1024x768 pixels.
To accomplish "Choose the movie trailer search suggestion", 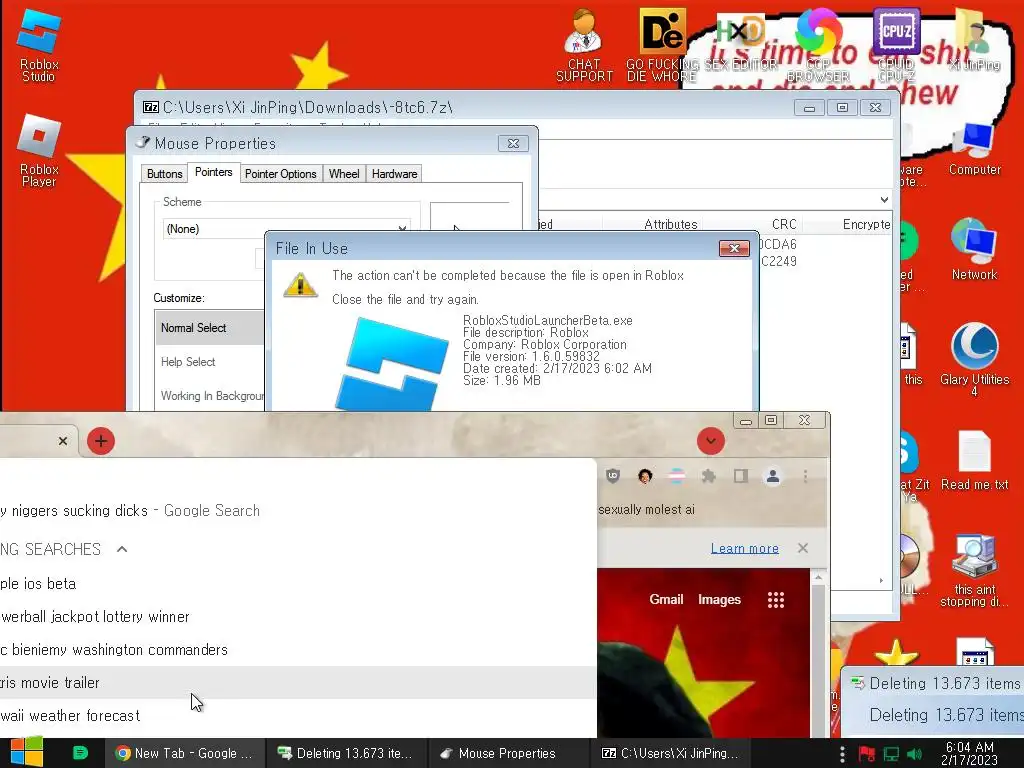I will pyautogui.click(x=297, y=682).
